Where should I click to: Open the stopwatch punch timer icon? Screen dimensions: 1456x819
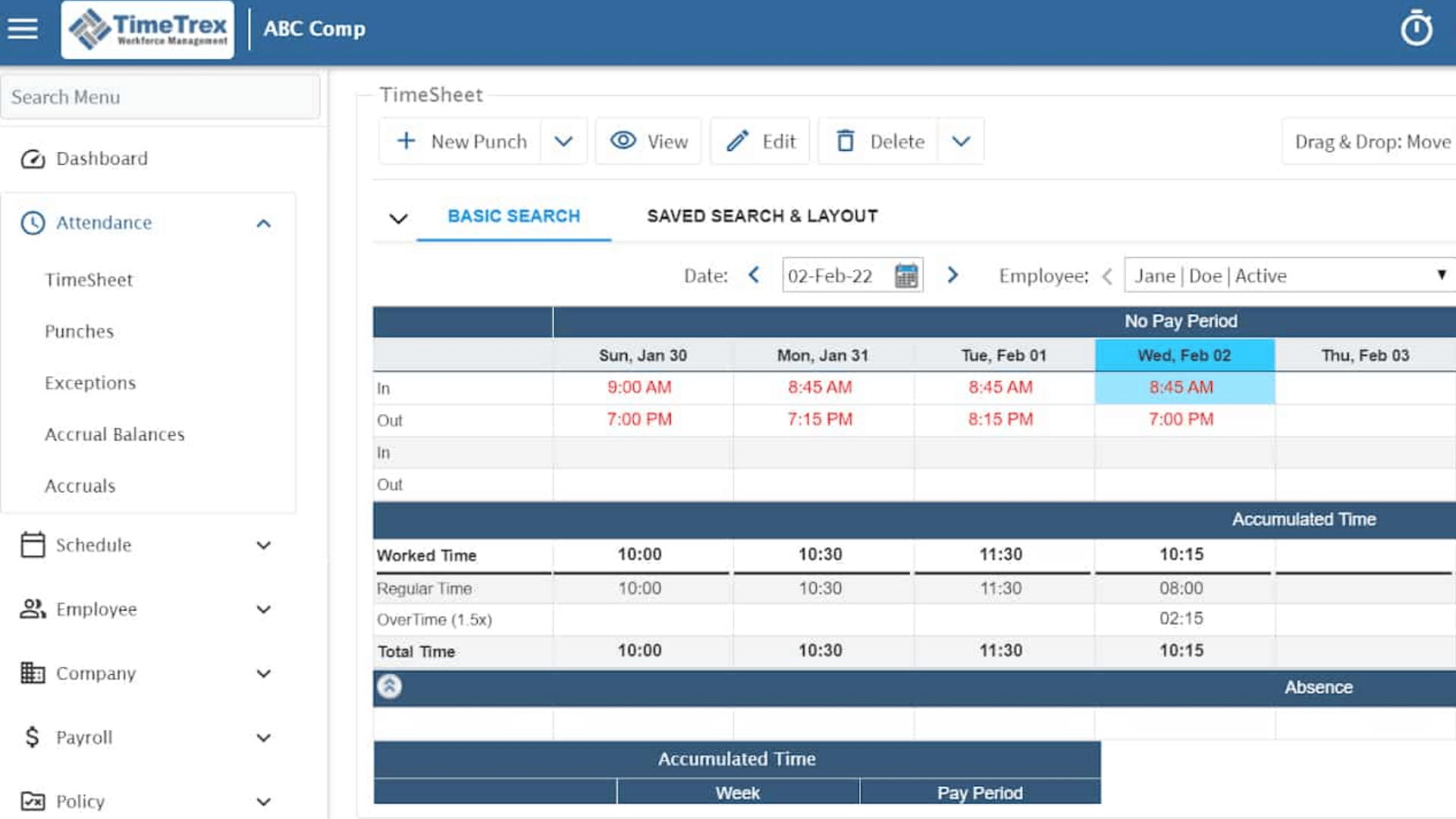[1416, 29]
